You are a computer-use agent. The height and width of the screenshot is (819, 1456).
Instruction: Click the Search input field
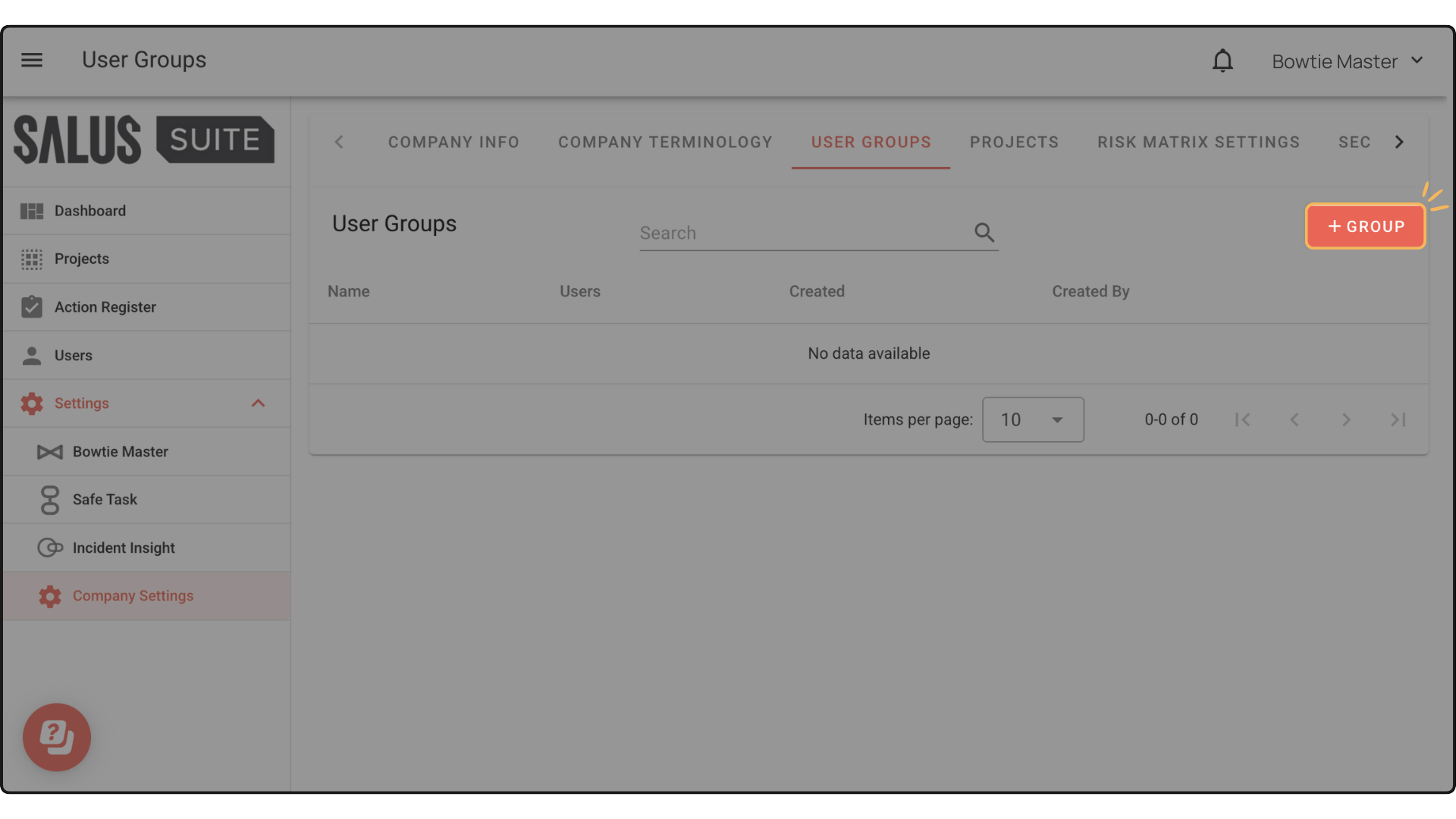point(804,233)
